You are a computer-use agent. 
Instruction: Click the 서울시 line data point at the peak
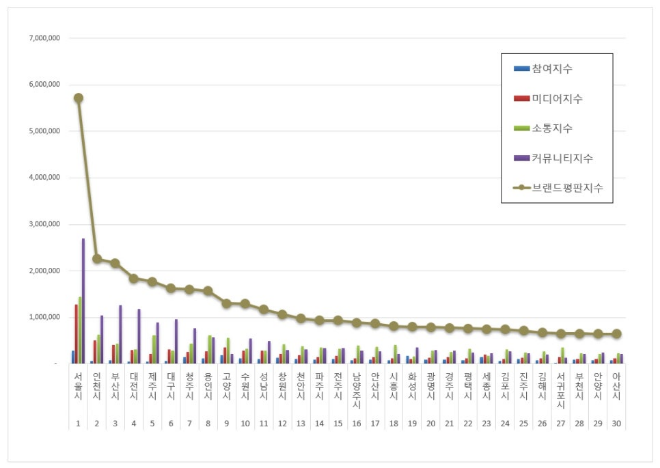(78, 98)
